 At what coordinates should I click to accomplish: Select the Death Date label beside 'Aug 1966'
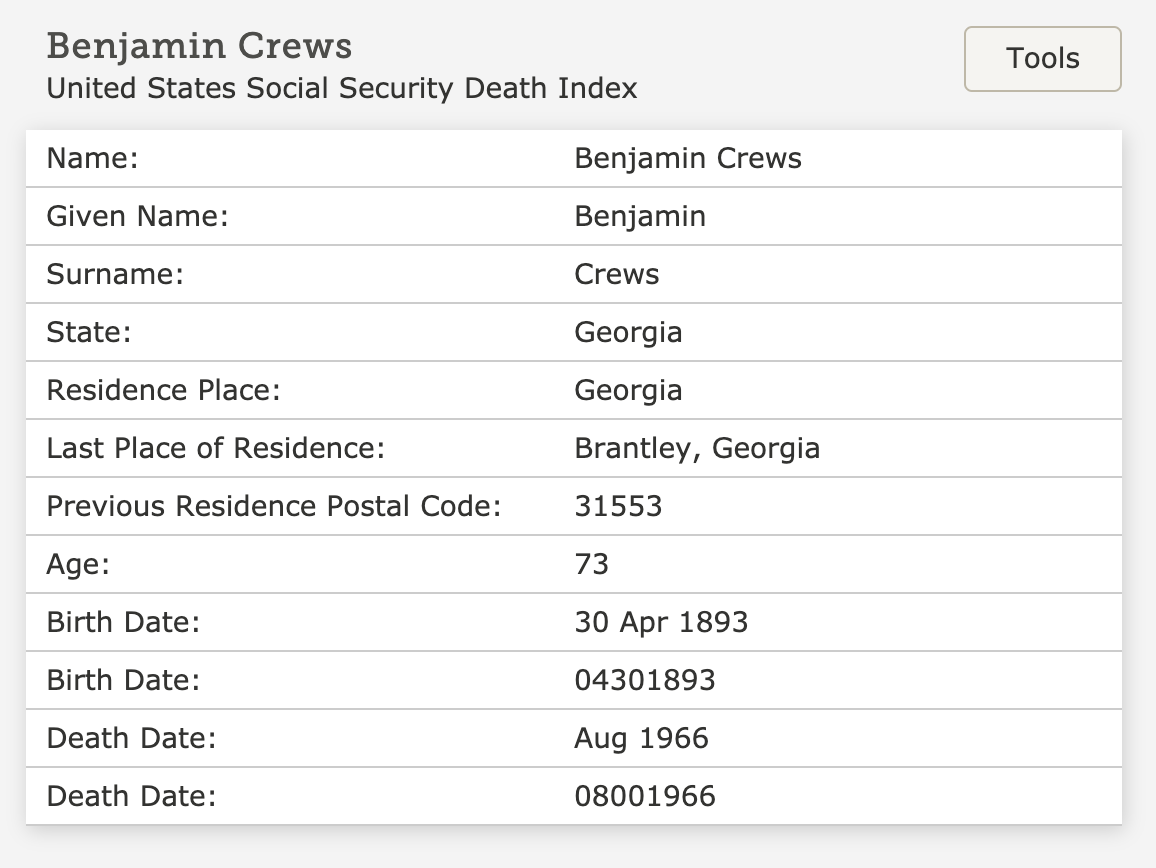[131, 739]
